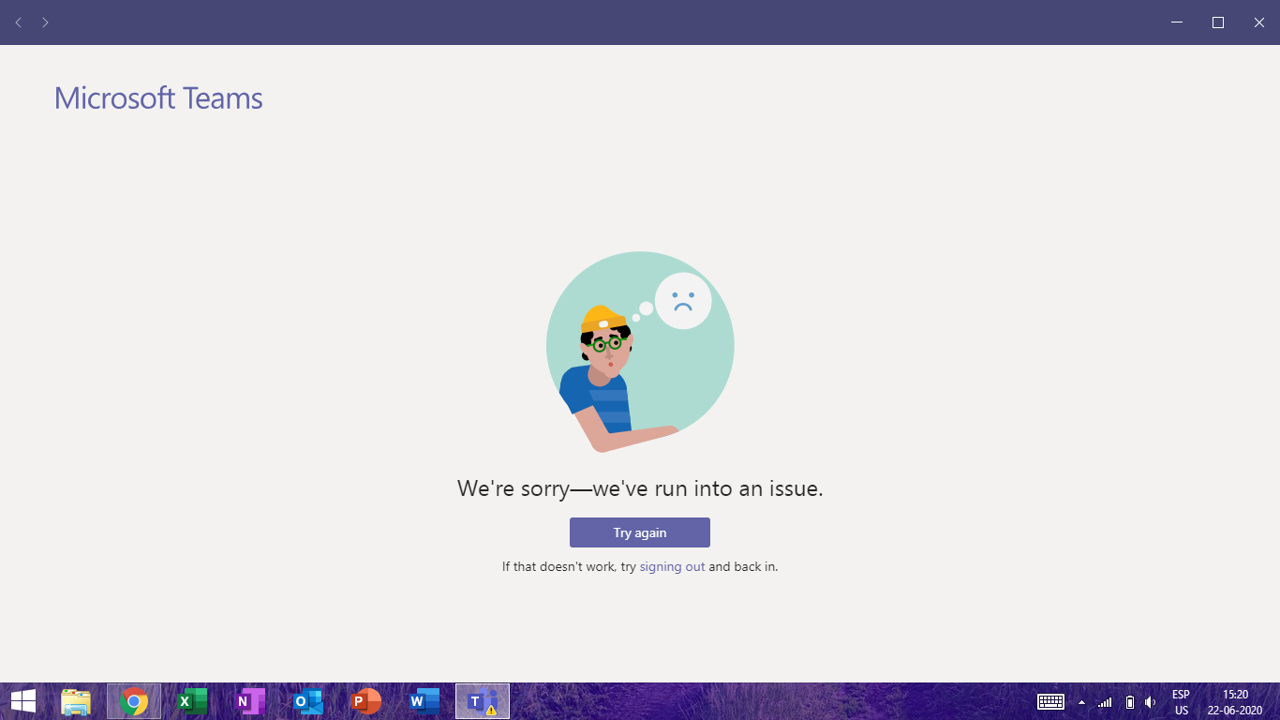
Task: Launch OneNote from the taskbar
Action: pyautogui.click(x=250, y=701)
